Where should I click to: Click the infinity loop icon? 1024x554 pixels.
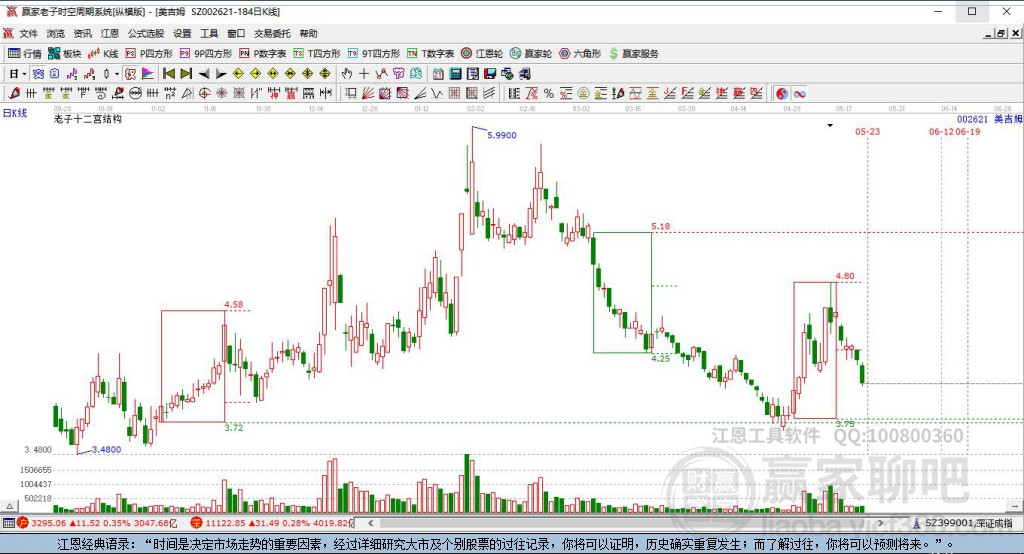(799, 93)
